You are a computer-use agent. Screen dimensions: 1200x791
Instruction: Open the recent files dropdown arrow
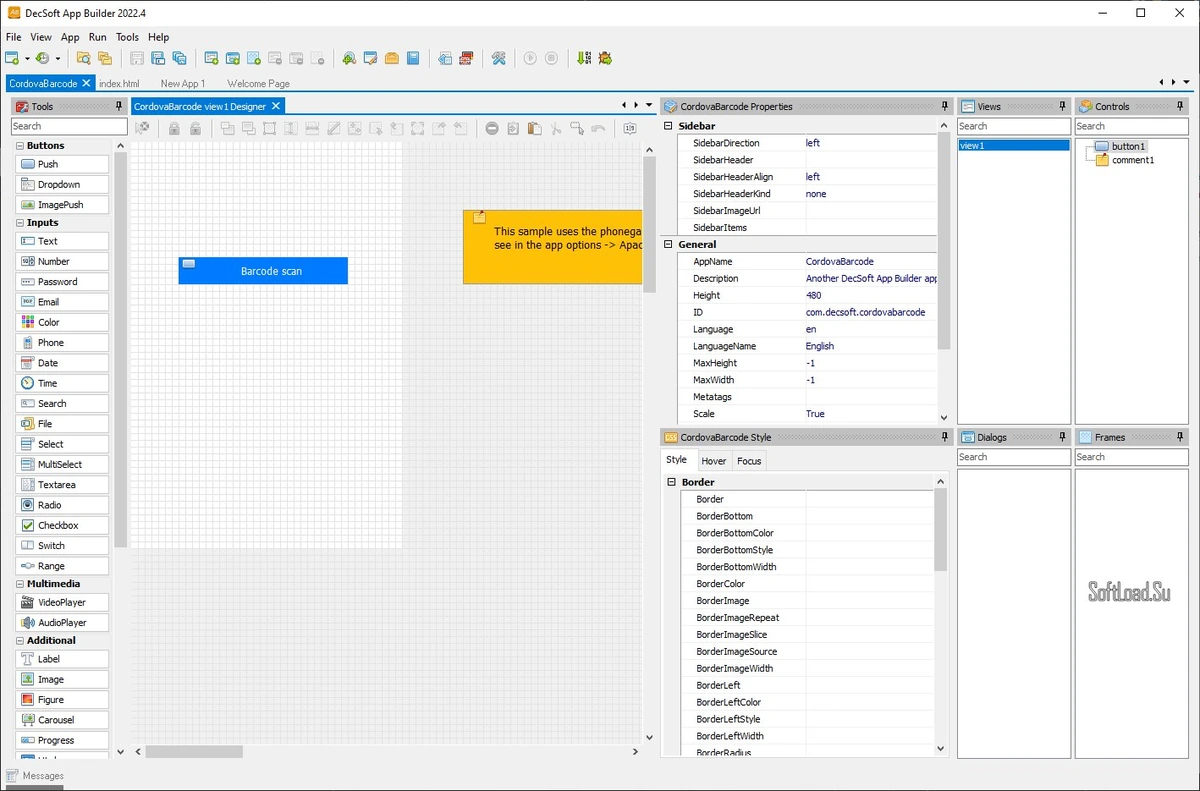58,59
